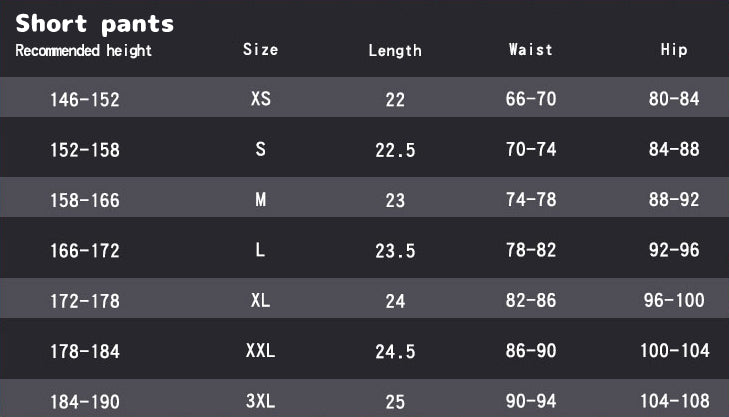Select the XXL size cell
Image resolution: width=729 pixels, height=417 pixels.
click(x=260, y=351)
